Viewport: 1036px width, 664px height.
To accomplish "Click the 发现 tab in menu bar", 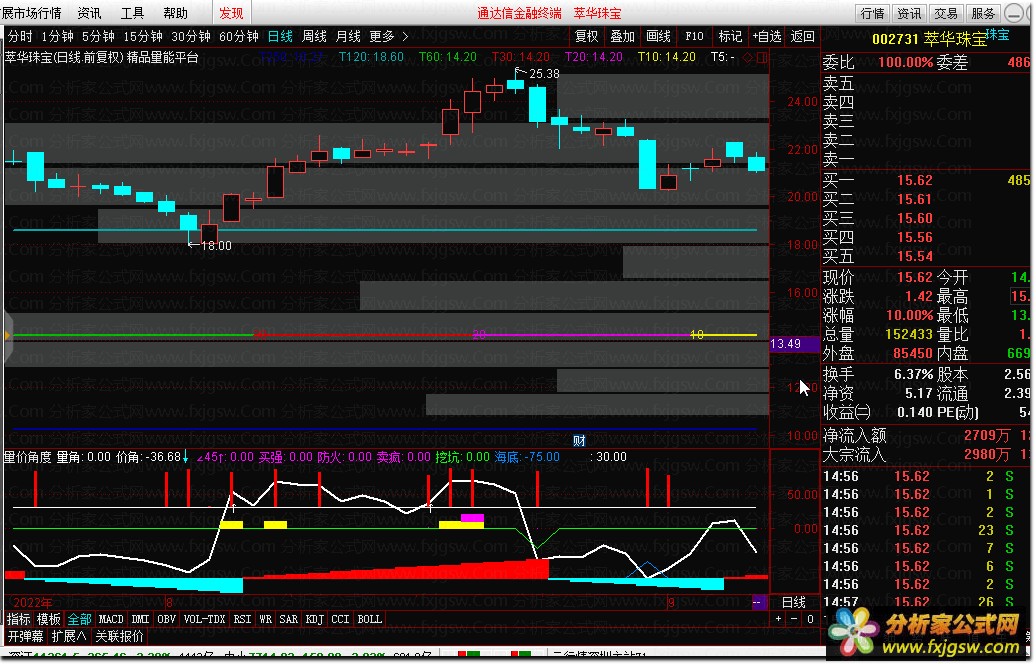I will click(231, 13).
